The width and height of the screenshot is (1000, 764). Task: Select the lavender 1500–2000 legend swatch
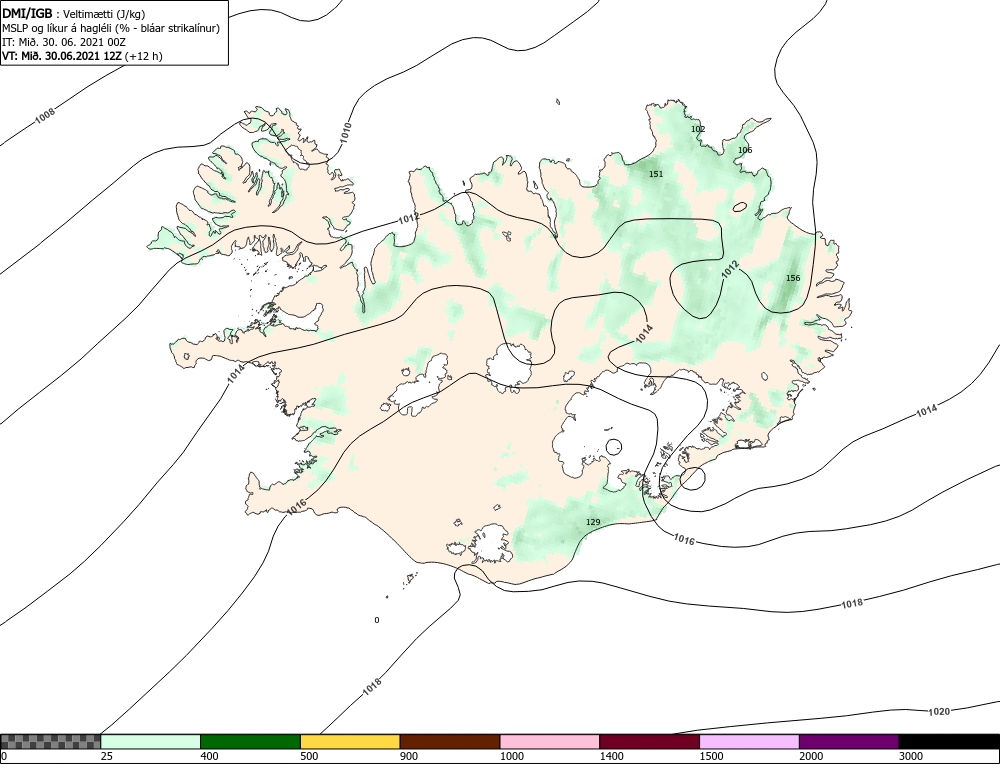(749, 741)
